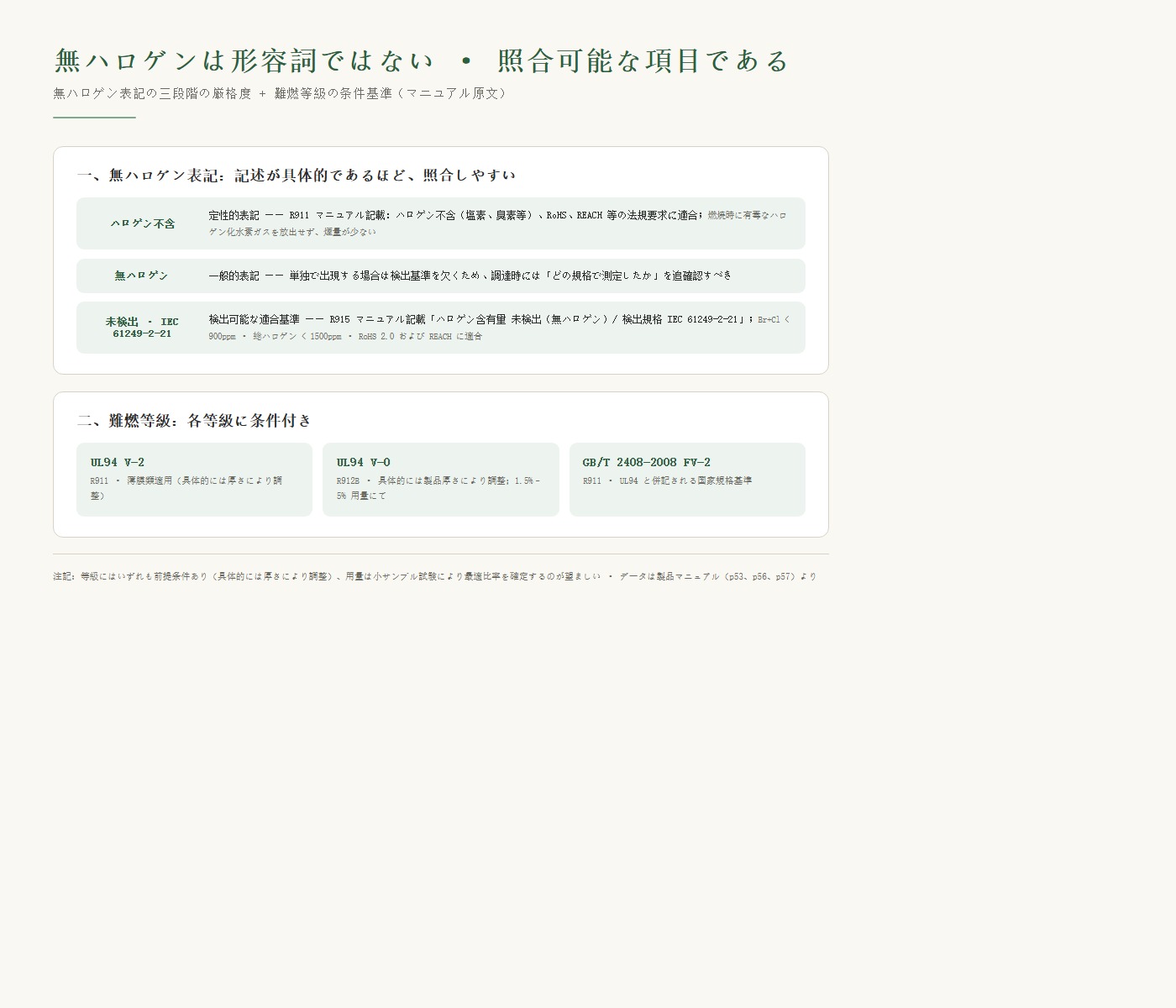The width and height of the screenshot is (1176, 1008).
Task: Click the row label "未検出 · IEC 61249-2-21"
Action: [x=142, y=328]
